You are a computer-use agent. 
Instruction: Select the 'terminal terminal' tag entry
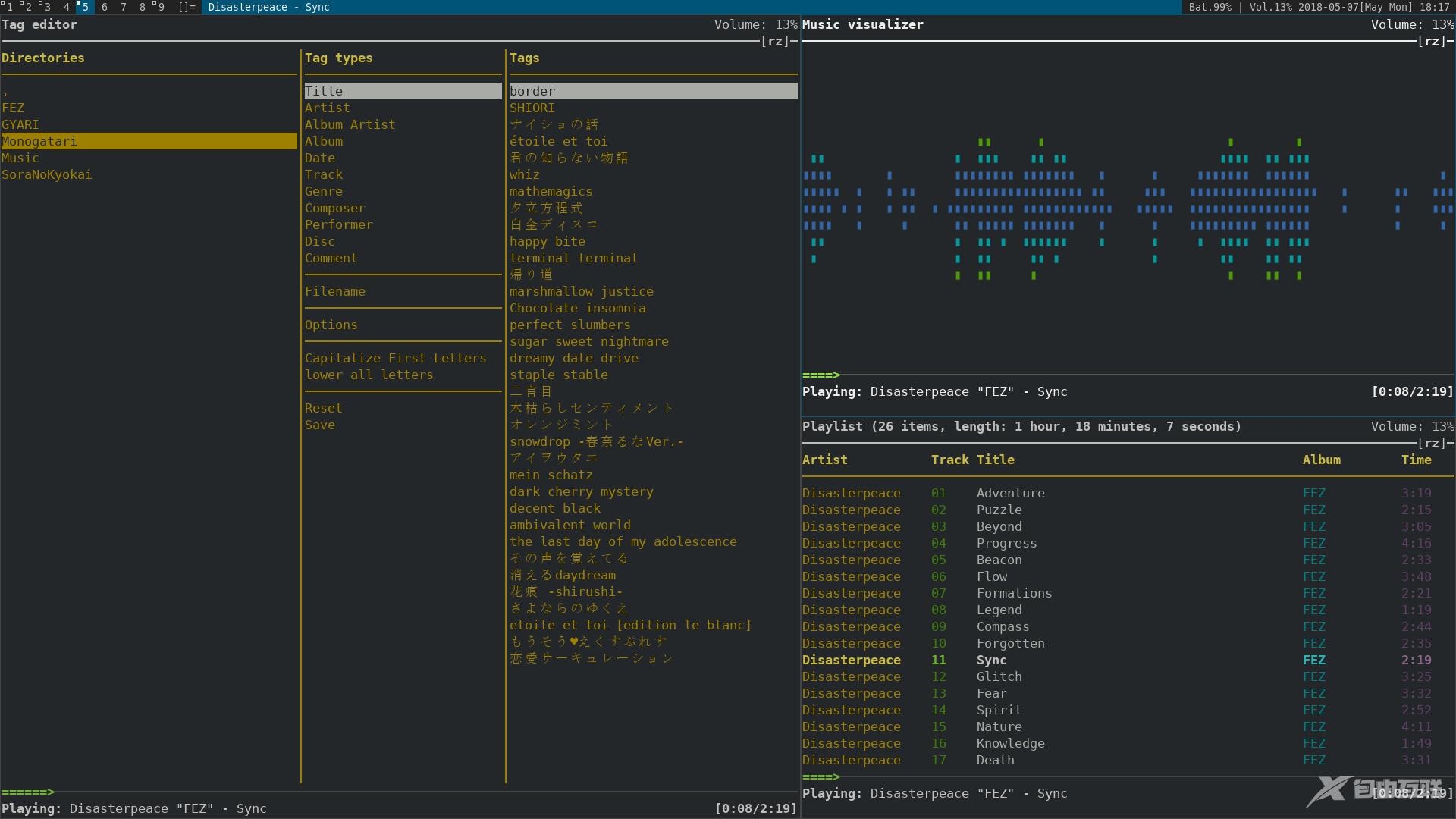tap(654, 258)
